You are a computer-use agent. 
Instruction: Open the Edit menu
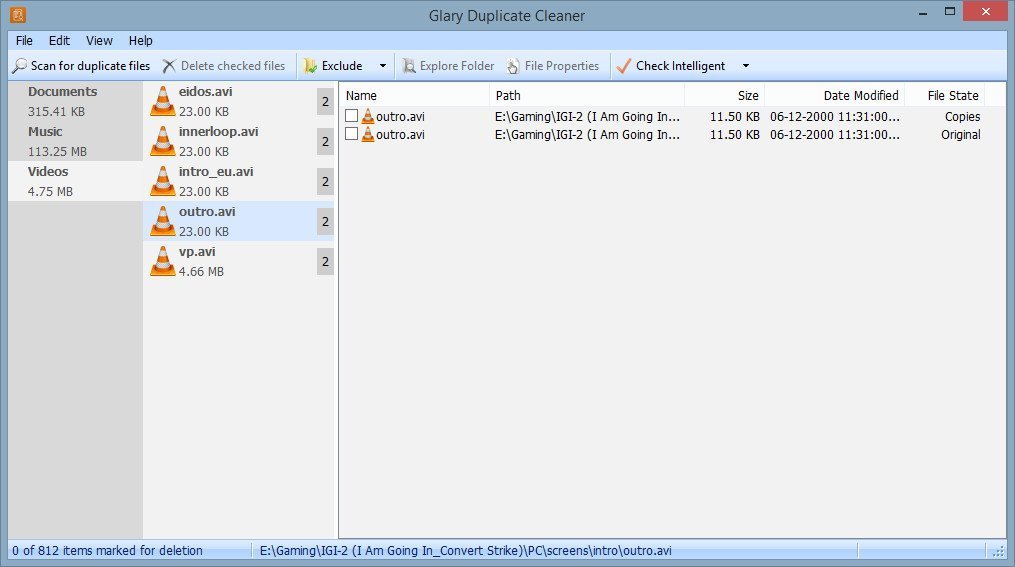pos(59,40)
